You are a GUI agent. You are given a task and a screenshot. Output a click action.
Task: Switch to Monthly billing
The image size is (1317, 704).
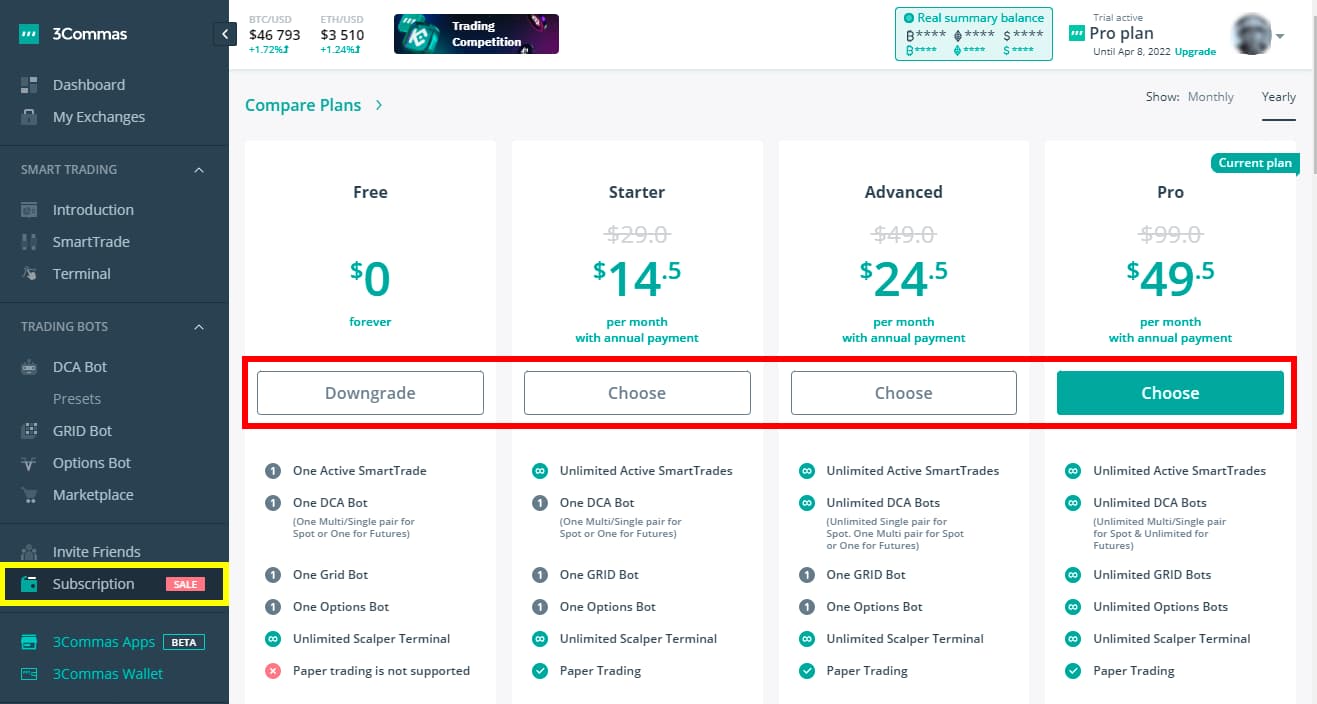click(x=1211, y=97)
